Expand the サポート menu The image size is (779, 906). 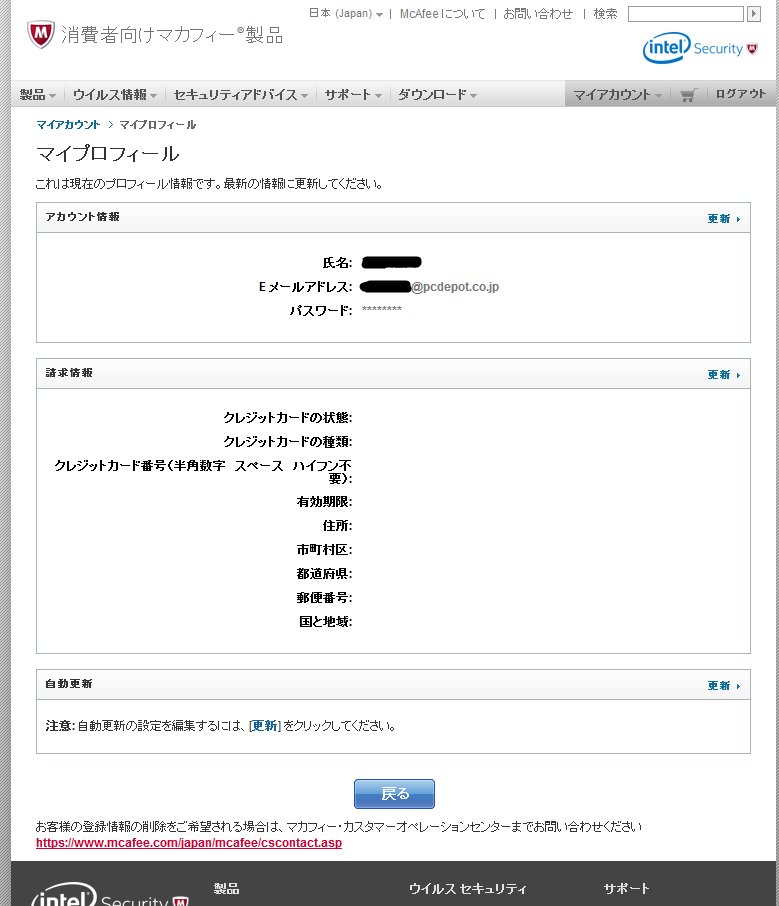click(353, 95)
